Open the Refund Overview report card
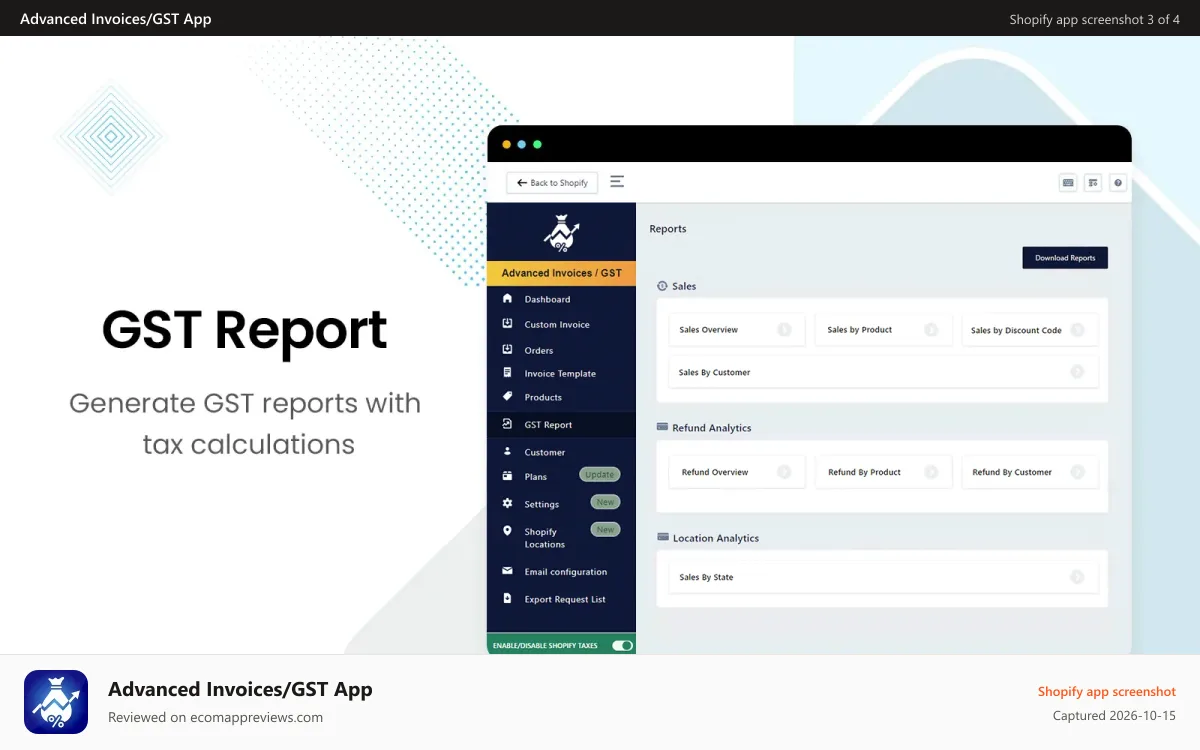Screen dimensions: 1200x750 [x=736, y=472]
